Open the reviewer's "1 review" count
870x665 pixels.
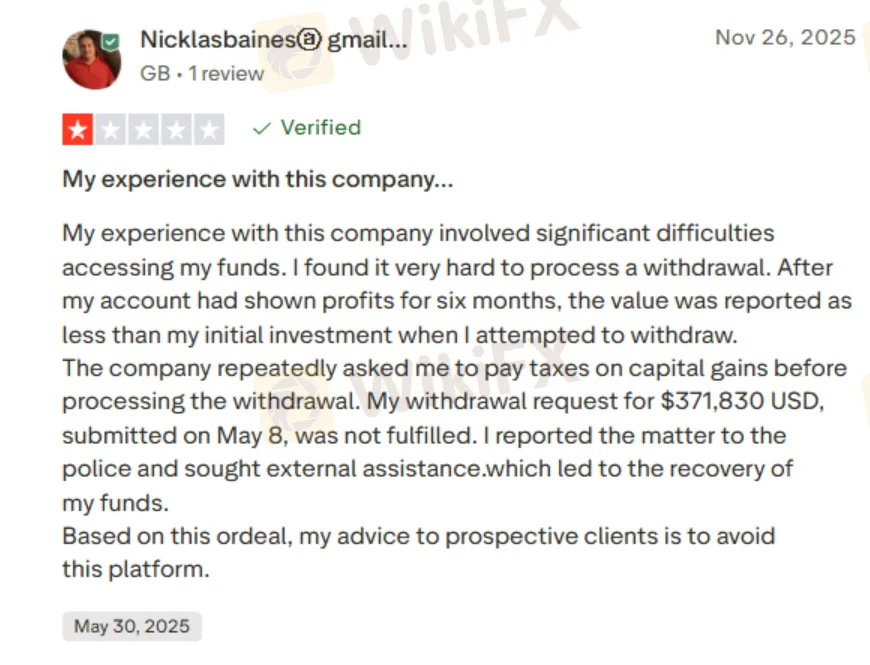click(226, 74)
